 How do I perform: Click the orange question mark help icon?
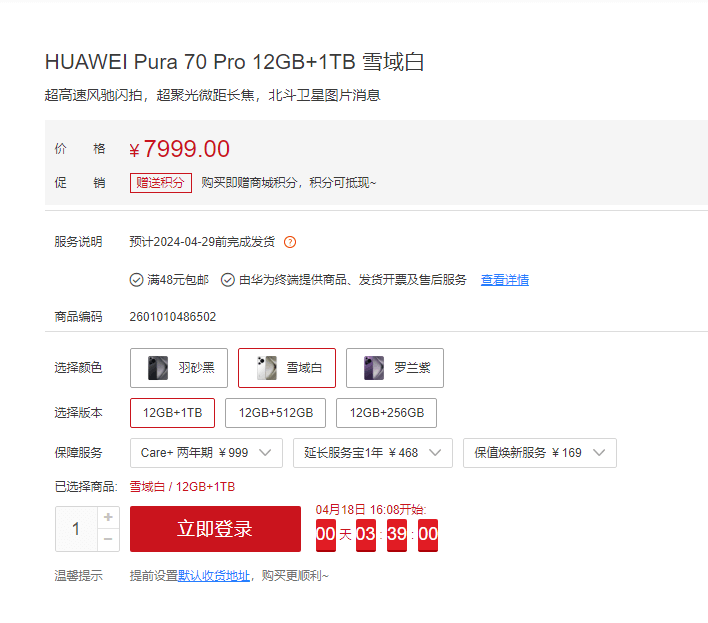[x=290, y=242]
